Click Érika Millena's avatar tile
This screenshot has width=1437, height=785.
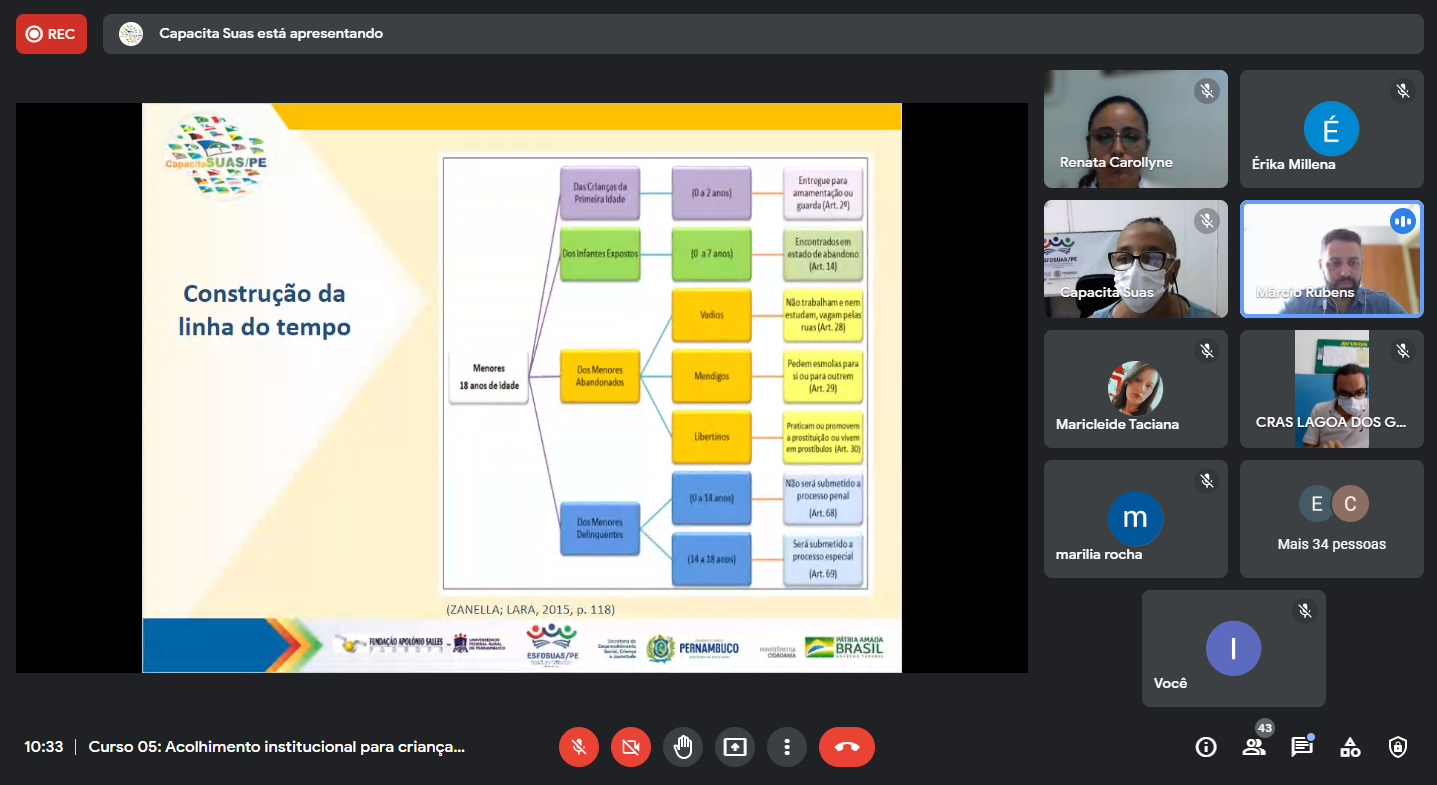click(x=1331, y=129)
